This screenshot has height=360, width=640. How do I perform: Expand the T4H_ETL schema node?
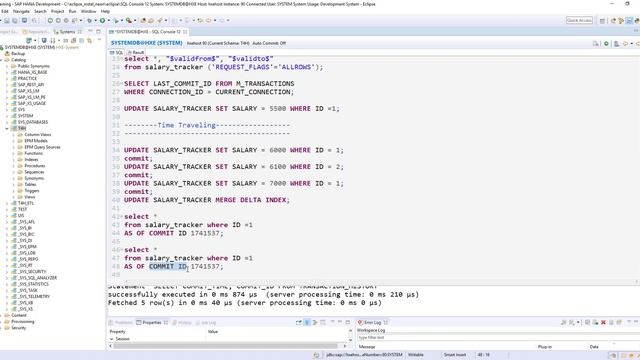pos(7,203)
